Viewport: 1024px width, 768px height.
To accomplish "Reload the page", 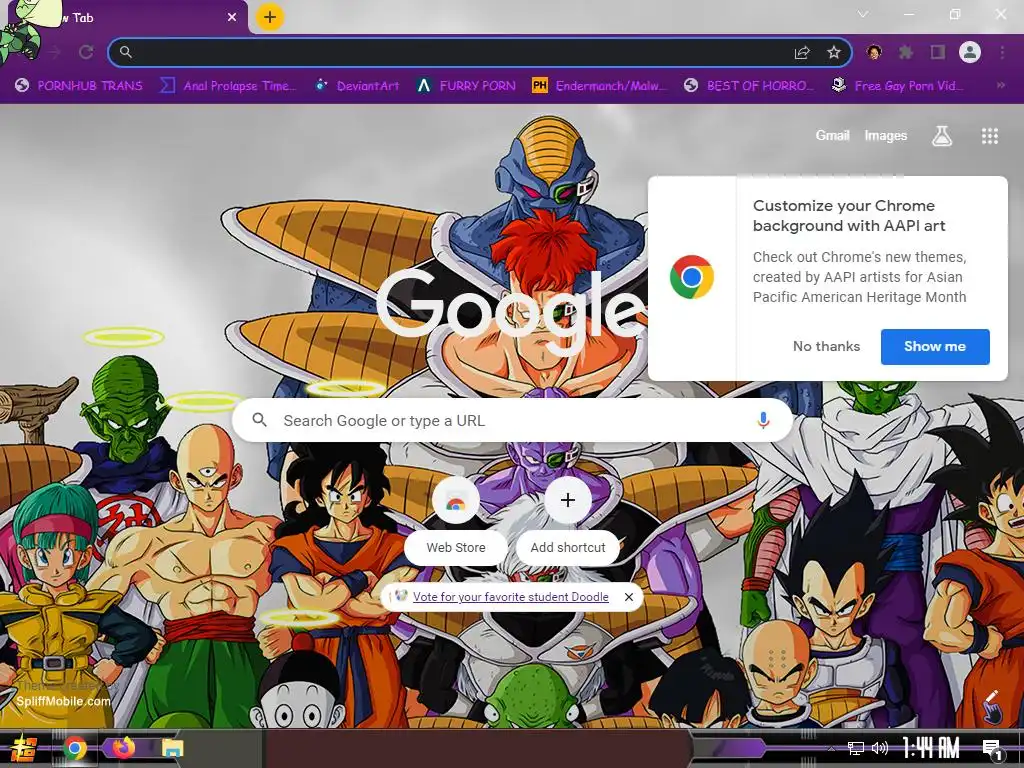I will 86,52.
